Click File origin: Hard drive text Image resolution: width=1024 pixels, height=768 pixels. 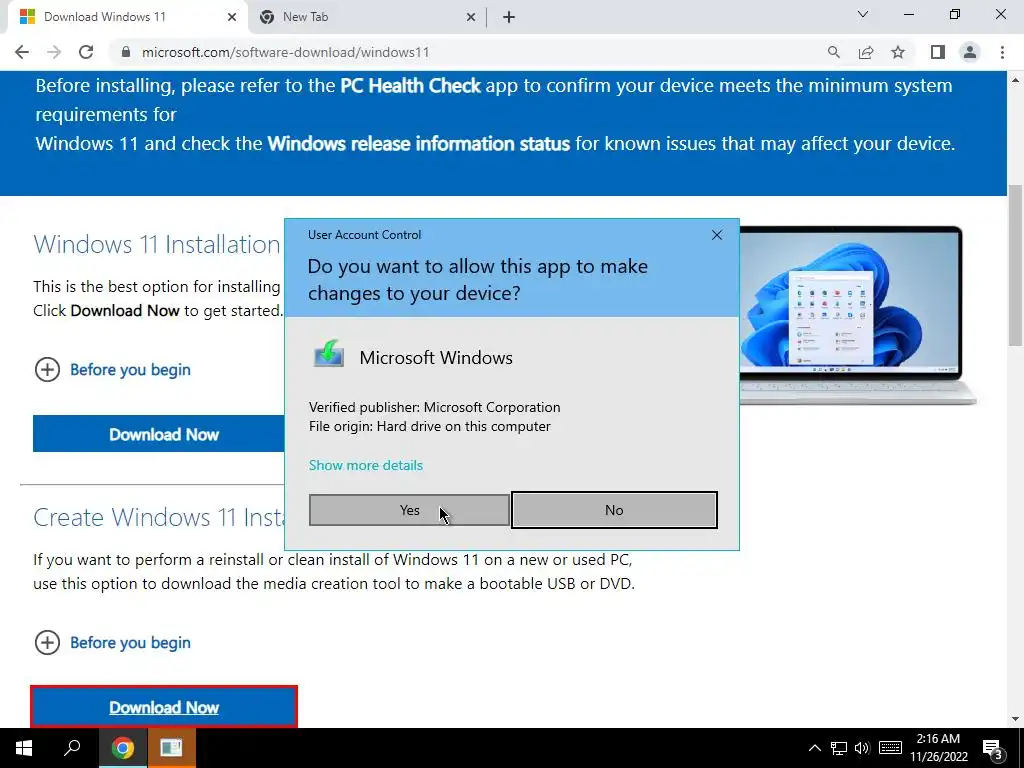point(430,426)
